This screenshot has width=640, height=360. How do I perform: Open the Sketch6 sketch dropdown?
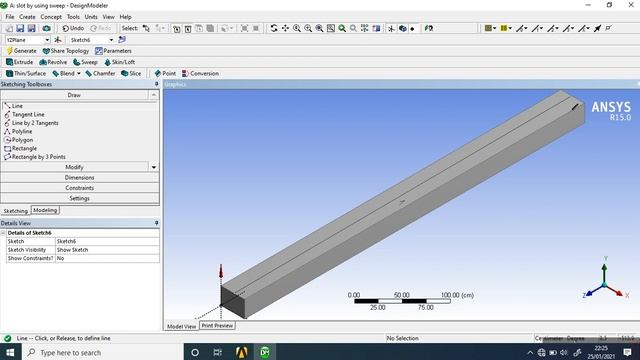tap(111, 40)
